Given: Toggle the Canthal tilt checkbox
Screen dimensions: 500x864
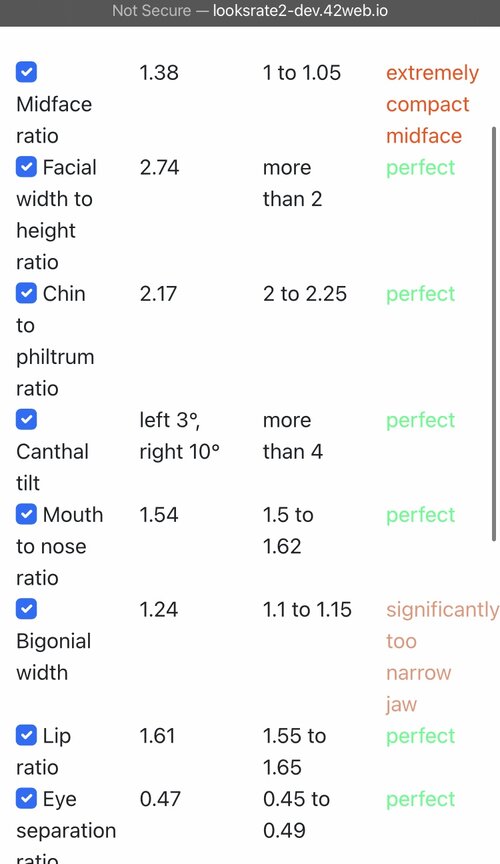Looking at the screenshot, I should point(26,419).
